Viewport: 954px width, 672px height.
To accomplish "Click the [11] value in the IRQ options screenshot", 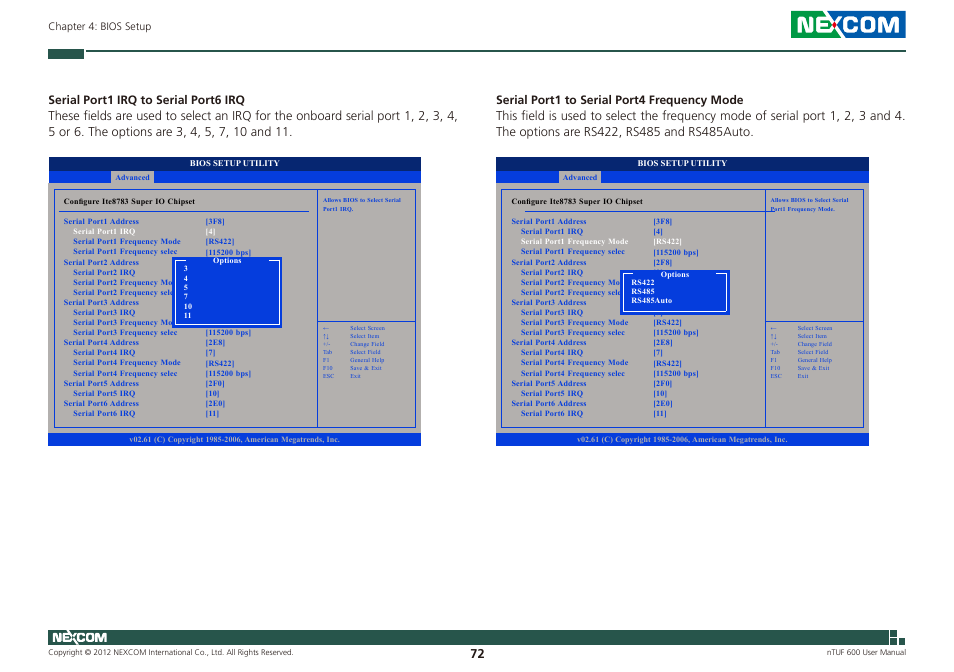I will pyautogui.click(x=212, y=413).
